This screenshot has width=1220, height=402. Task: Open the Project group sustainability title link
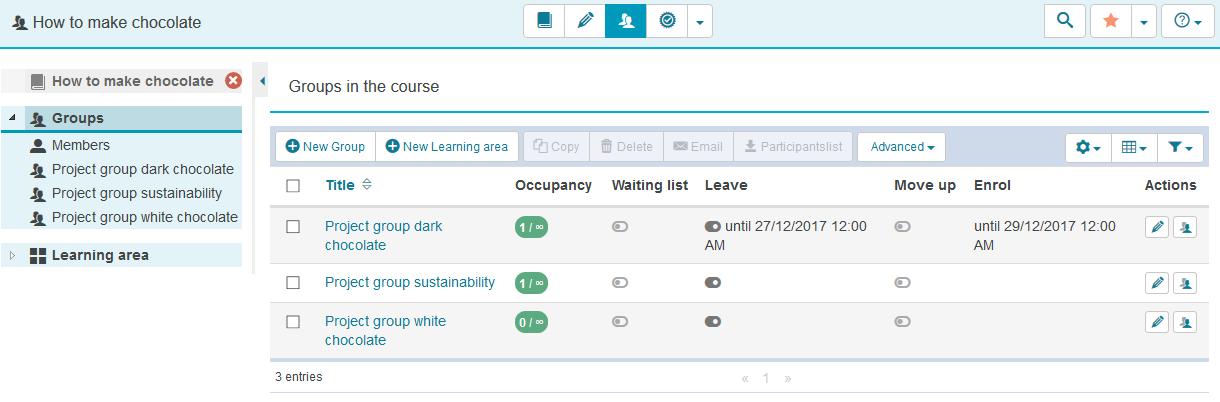click(x=410, y=283)
